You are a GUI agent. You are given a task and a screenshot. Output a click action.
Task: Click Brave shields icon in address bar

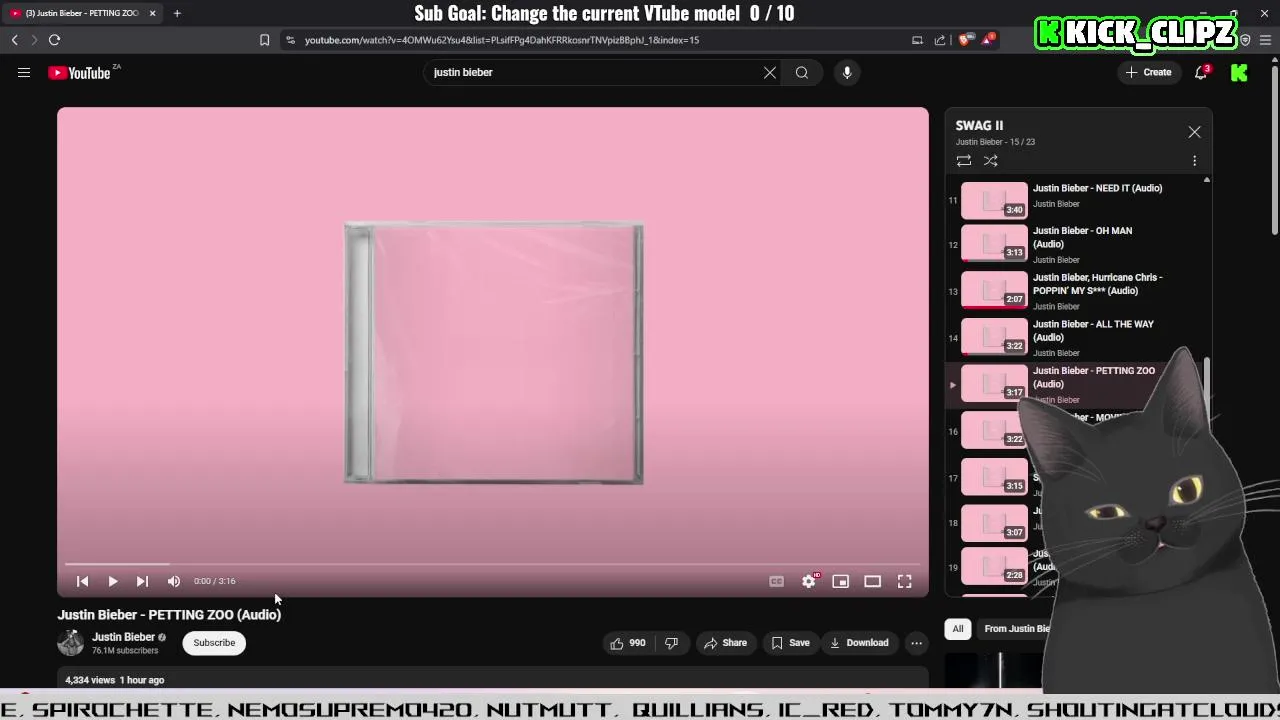pyautogui.click(x=964, y=40)
